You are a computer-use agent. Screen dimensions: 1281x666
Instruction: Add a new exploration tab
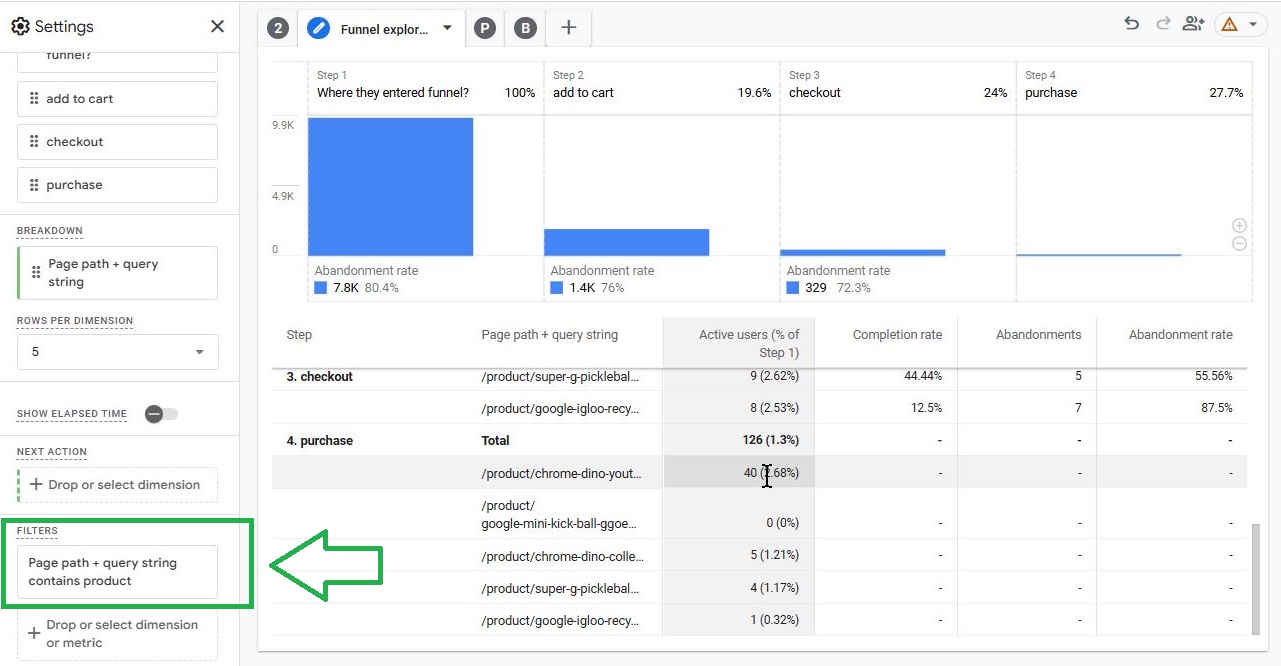click(569, 28)
